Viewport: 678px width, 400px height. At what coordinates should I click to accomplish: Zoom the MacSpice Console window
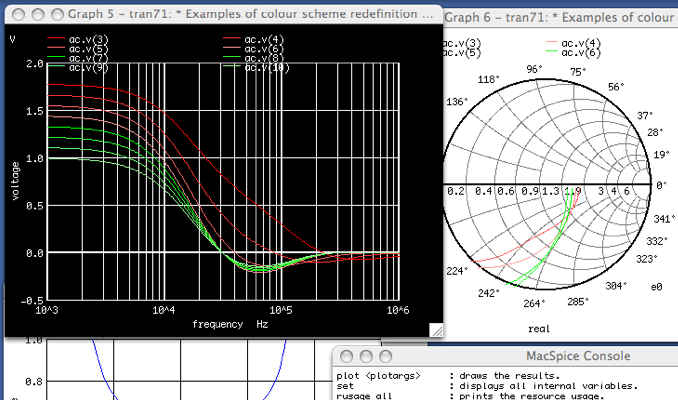385,356
